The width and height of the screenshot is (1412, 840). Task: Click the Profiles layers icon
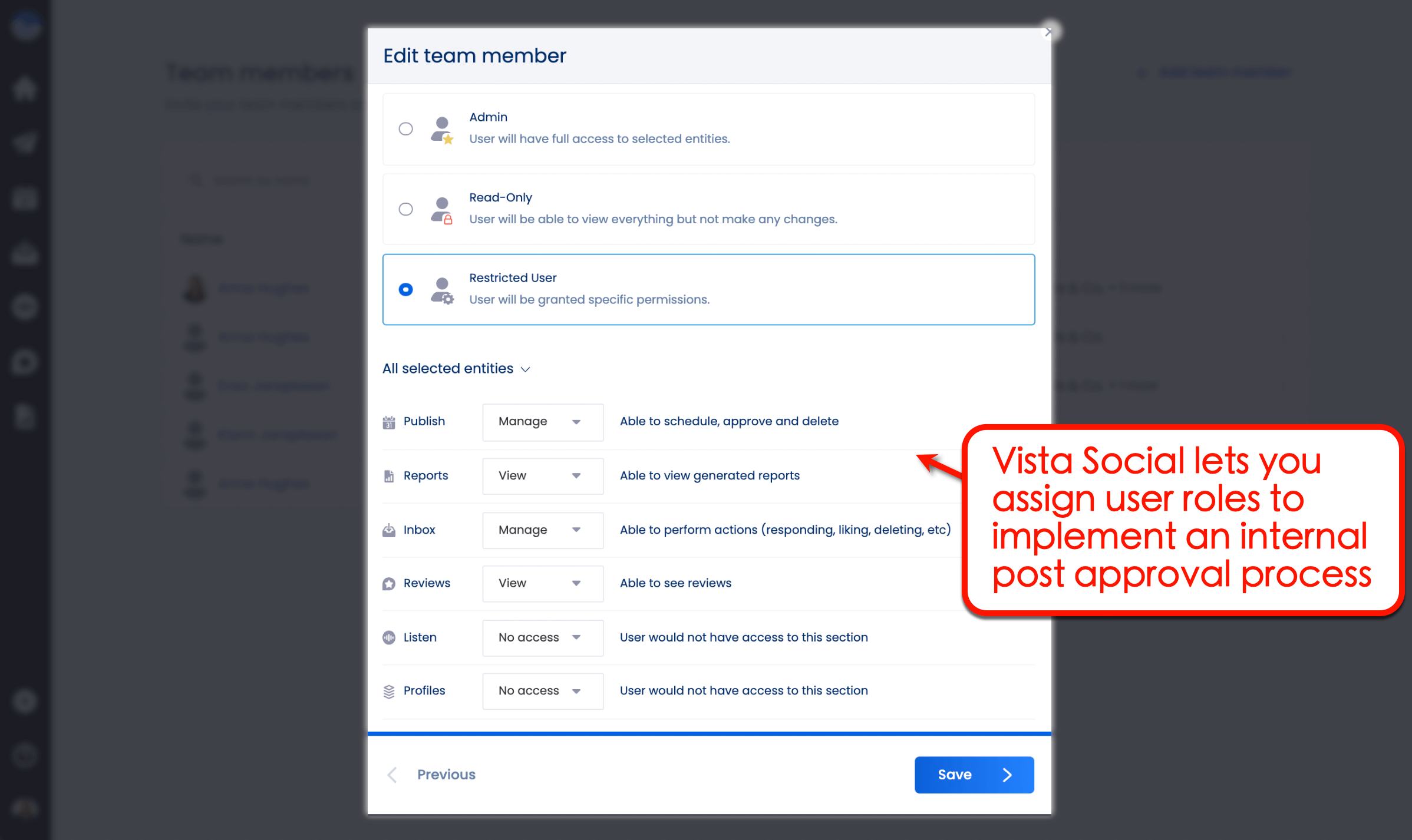(388, 691)
